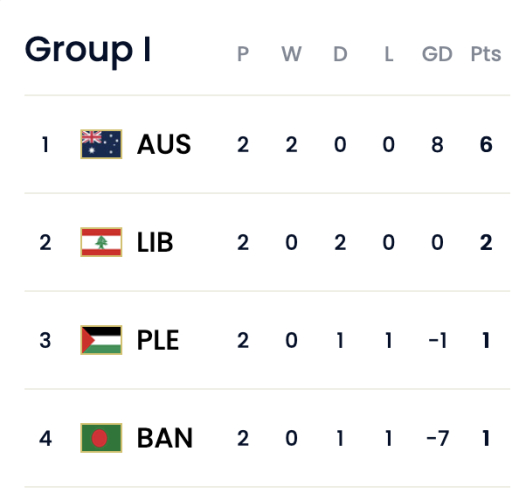The width and height of the screenshot is (526, 500).
Task: Select the Group I heading
Action: [88, 51]
